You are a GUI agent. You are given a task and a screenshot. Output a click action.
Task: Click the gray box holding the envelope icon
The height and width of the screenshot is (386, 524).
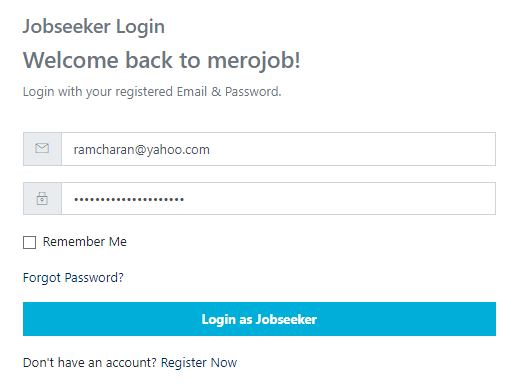point(42,149)
